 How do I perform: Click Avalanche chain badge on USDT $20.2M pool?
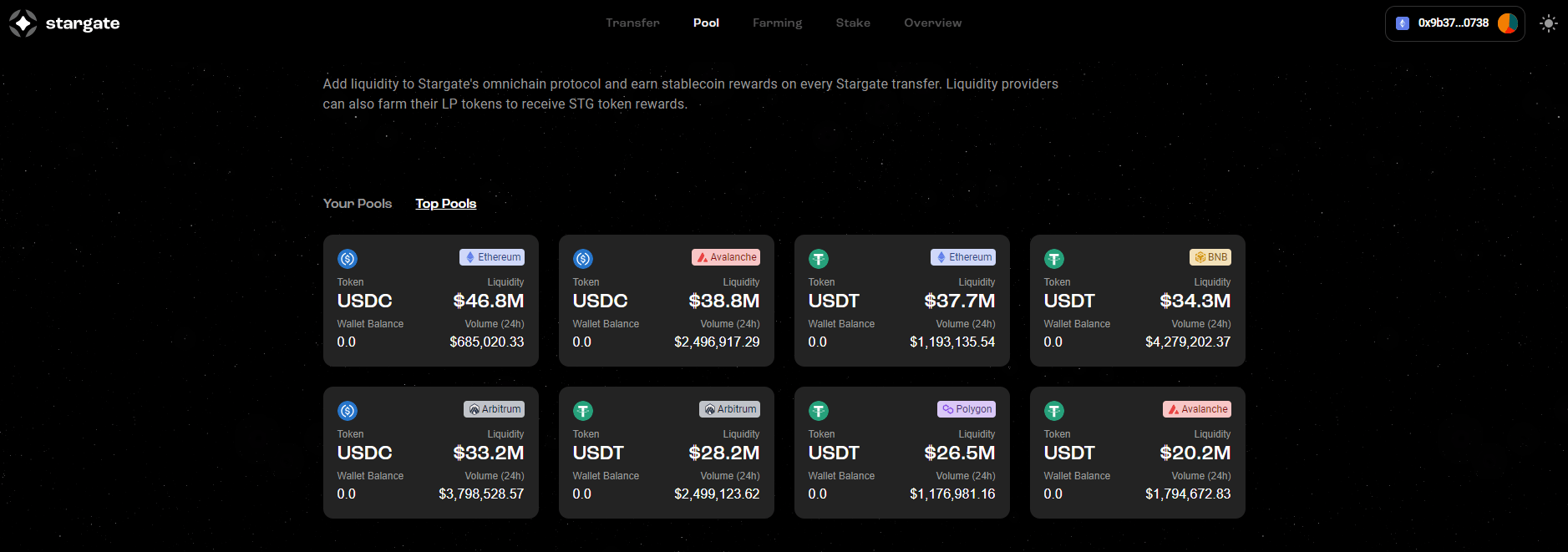point(1197,409)
